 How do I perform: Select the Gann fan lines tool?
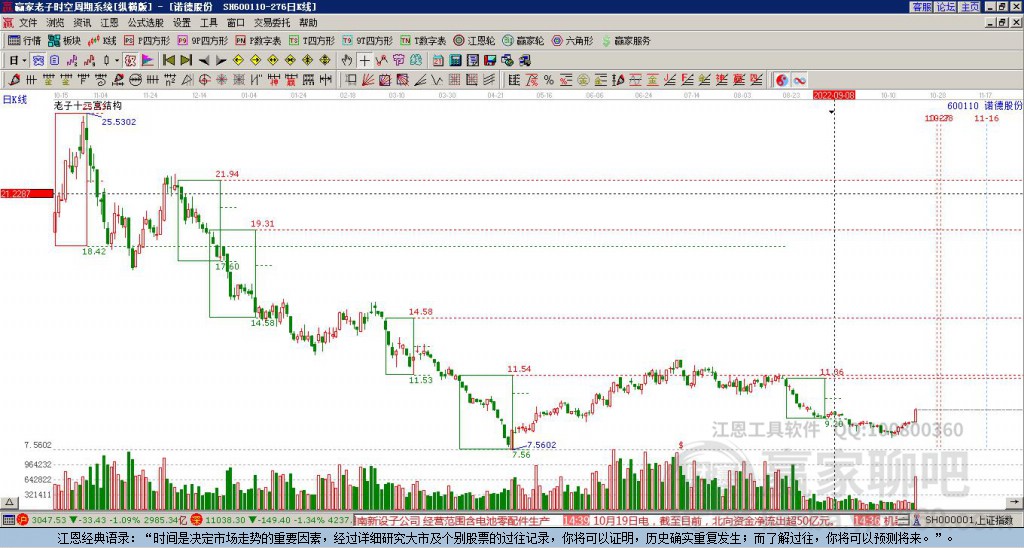tap(368, 80)
